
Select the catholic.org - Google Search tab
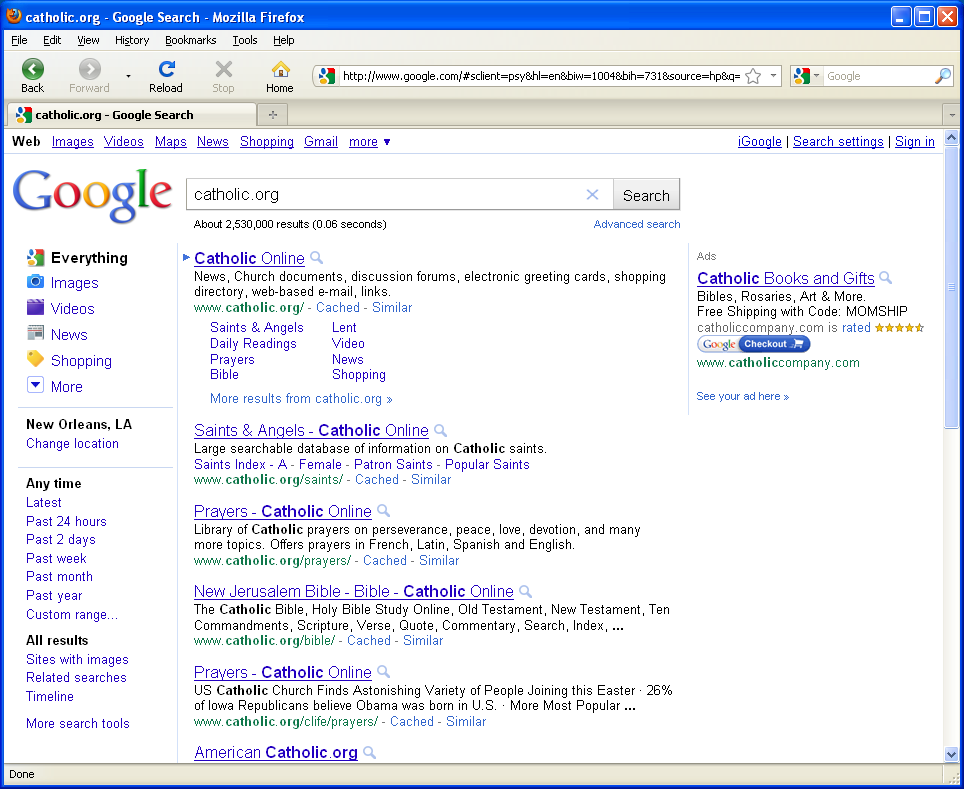(x=131, y=114)
